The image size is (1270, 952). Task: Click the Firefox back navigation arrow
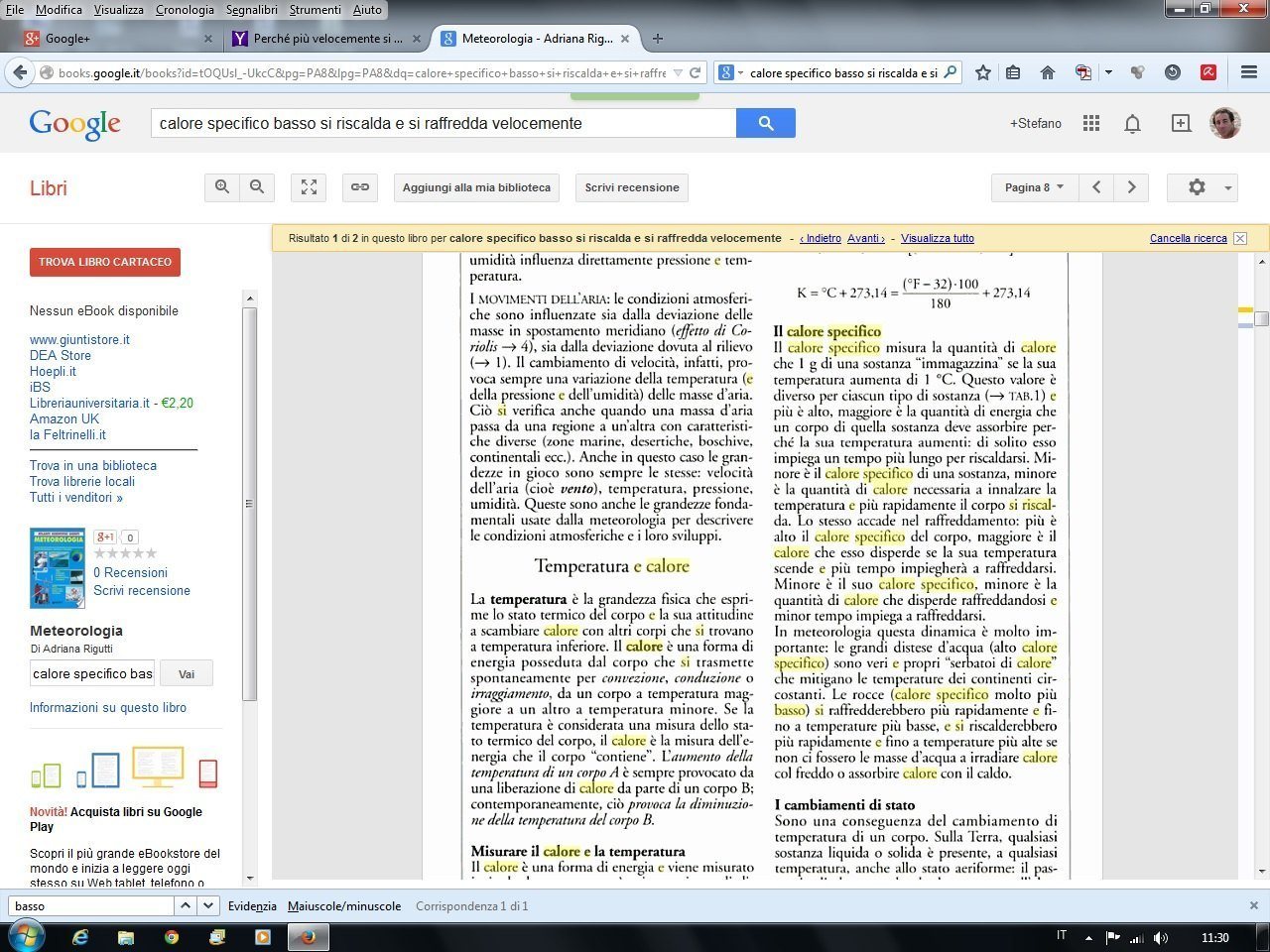(19, 72)
